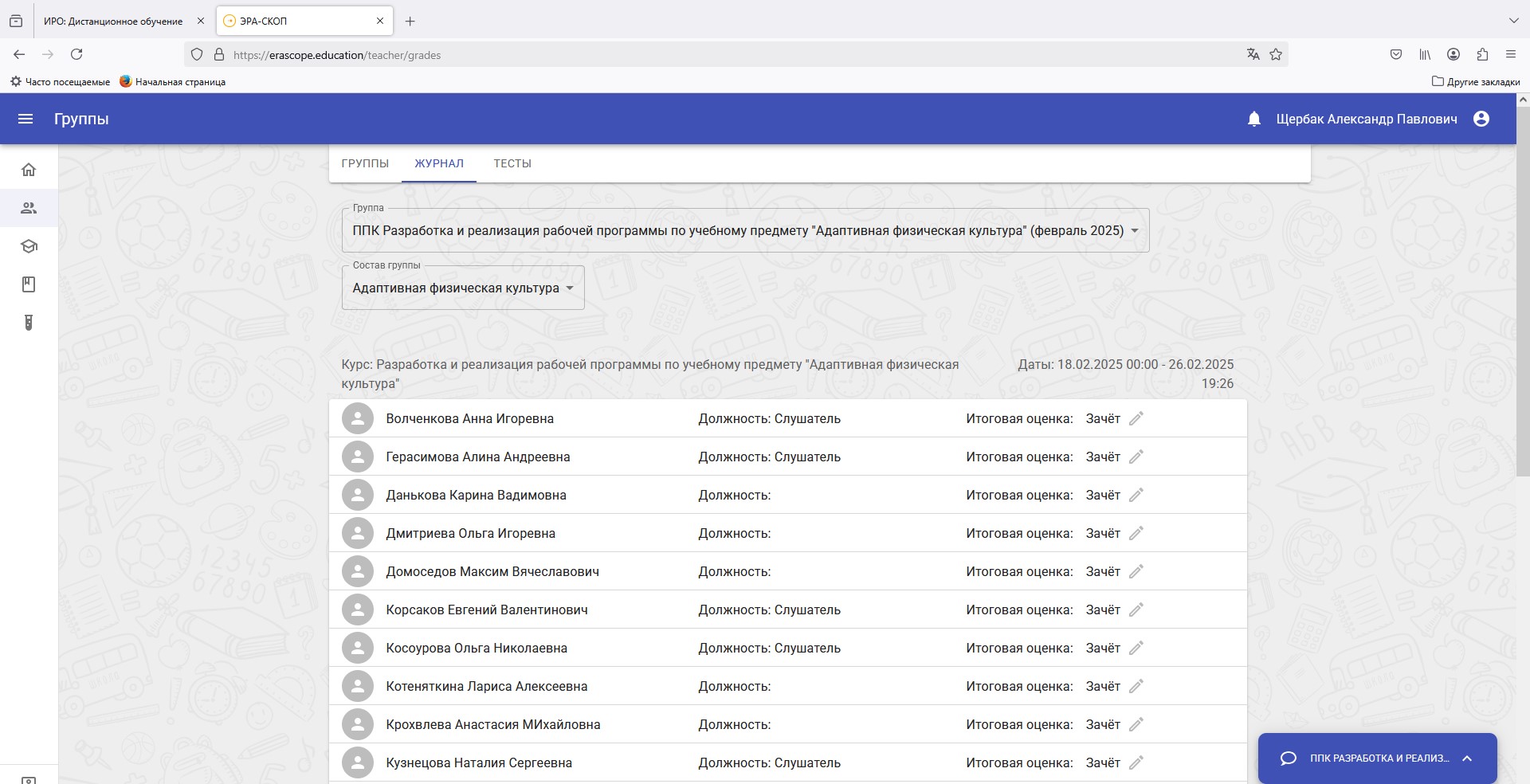
Task: Go to the Home sidebar icon
Action: (x=29, y=170)
